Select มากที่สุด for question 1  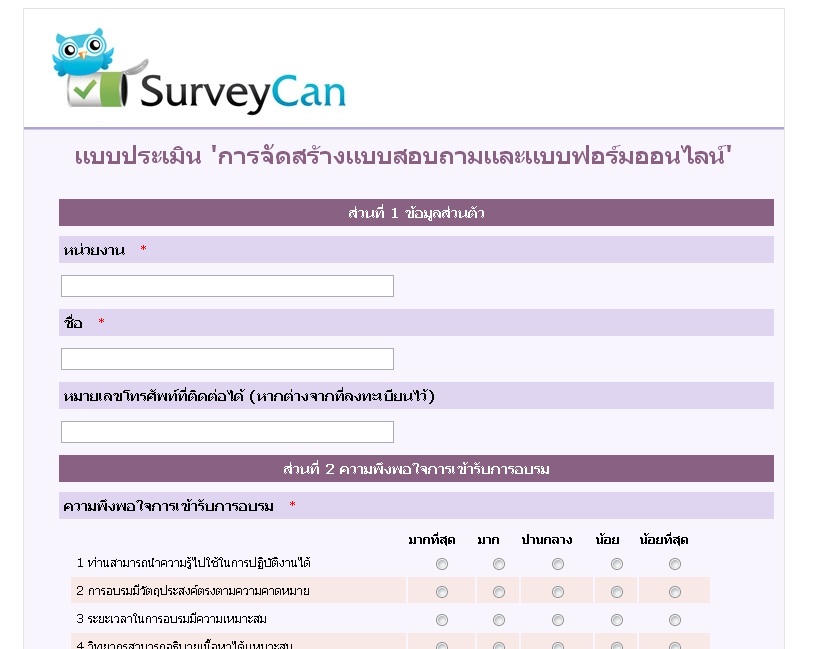[x=442, y=564]
